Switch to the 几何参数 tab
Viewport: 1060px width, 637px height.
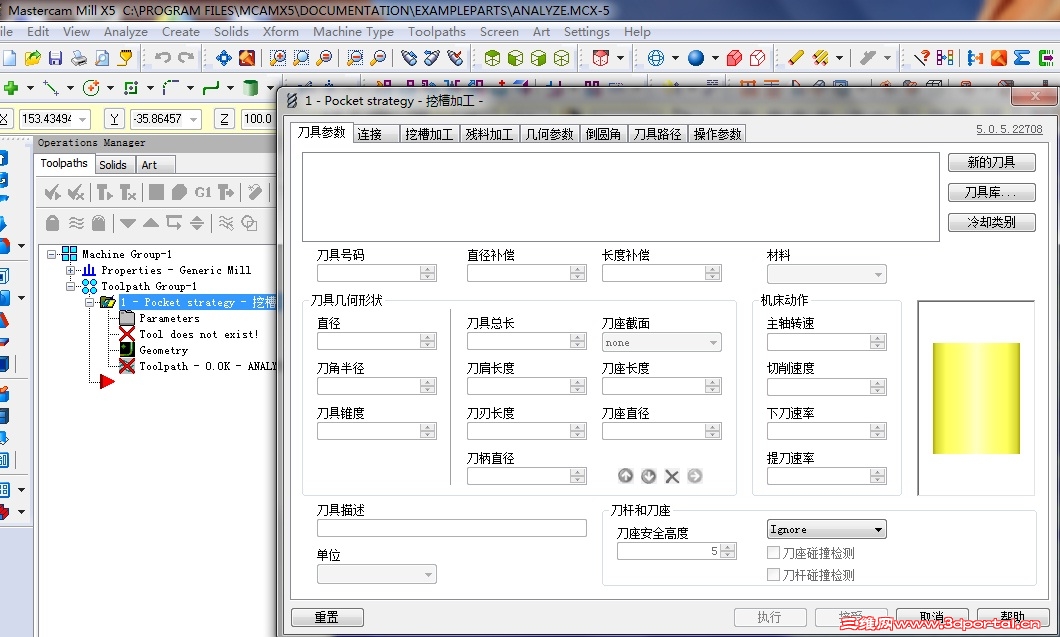pos(550,134)
